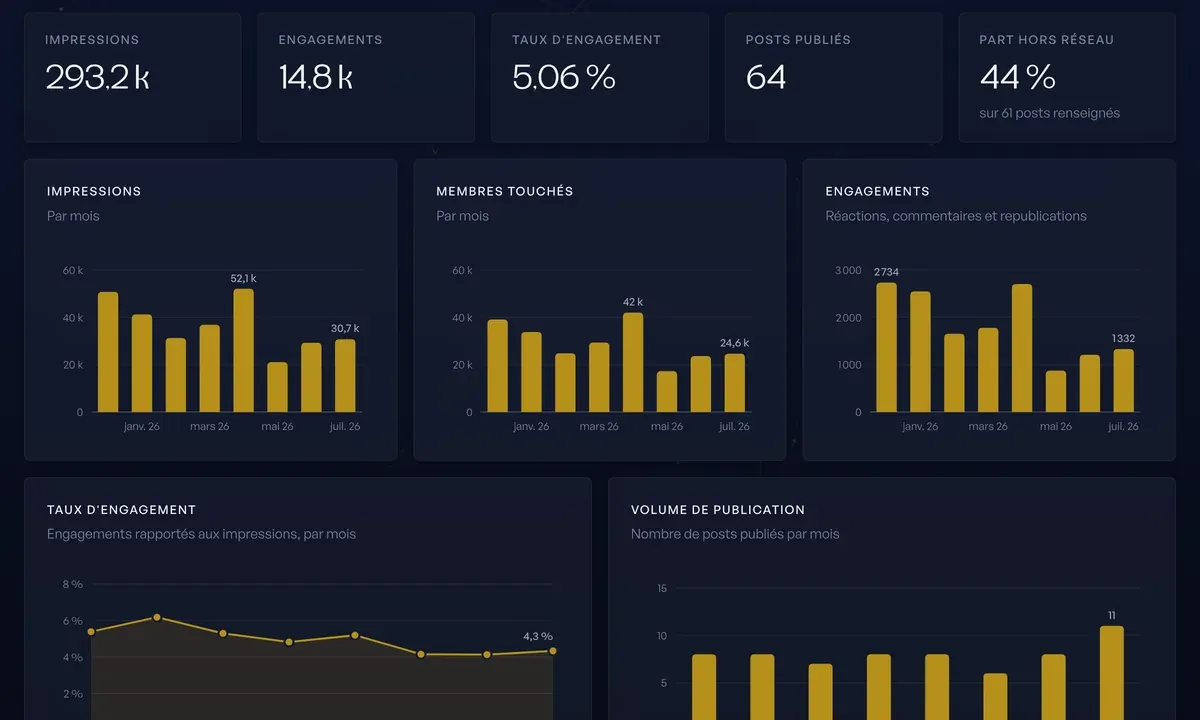Click the Impressions bar labeled 52,1 k
The width and height of the screenshot is (1200, 720).
tap(243, 350)
